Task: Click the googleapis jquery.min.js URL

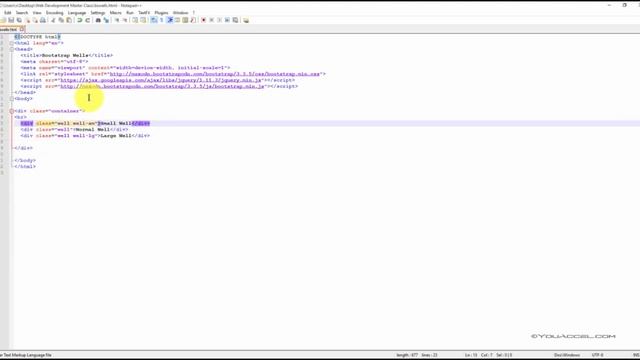Action: click(161, 80)
